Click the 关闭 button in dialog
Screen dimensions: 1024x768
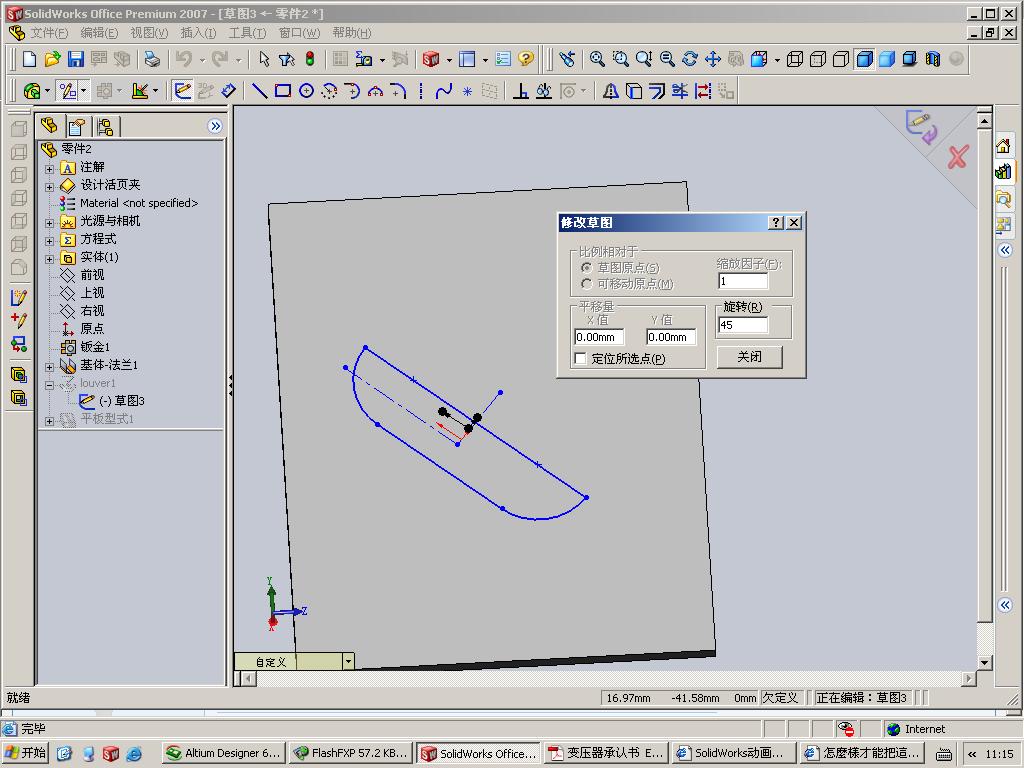tap(749, 357)
